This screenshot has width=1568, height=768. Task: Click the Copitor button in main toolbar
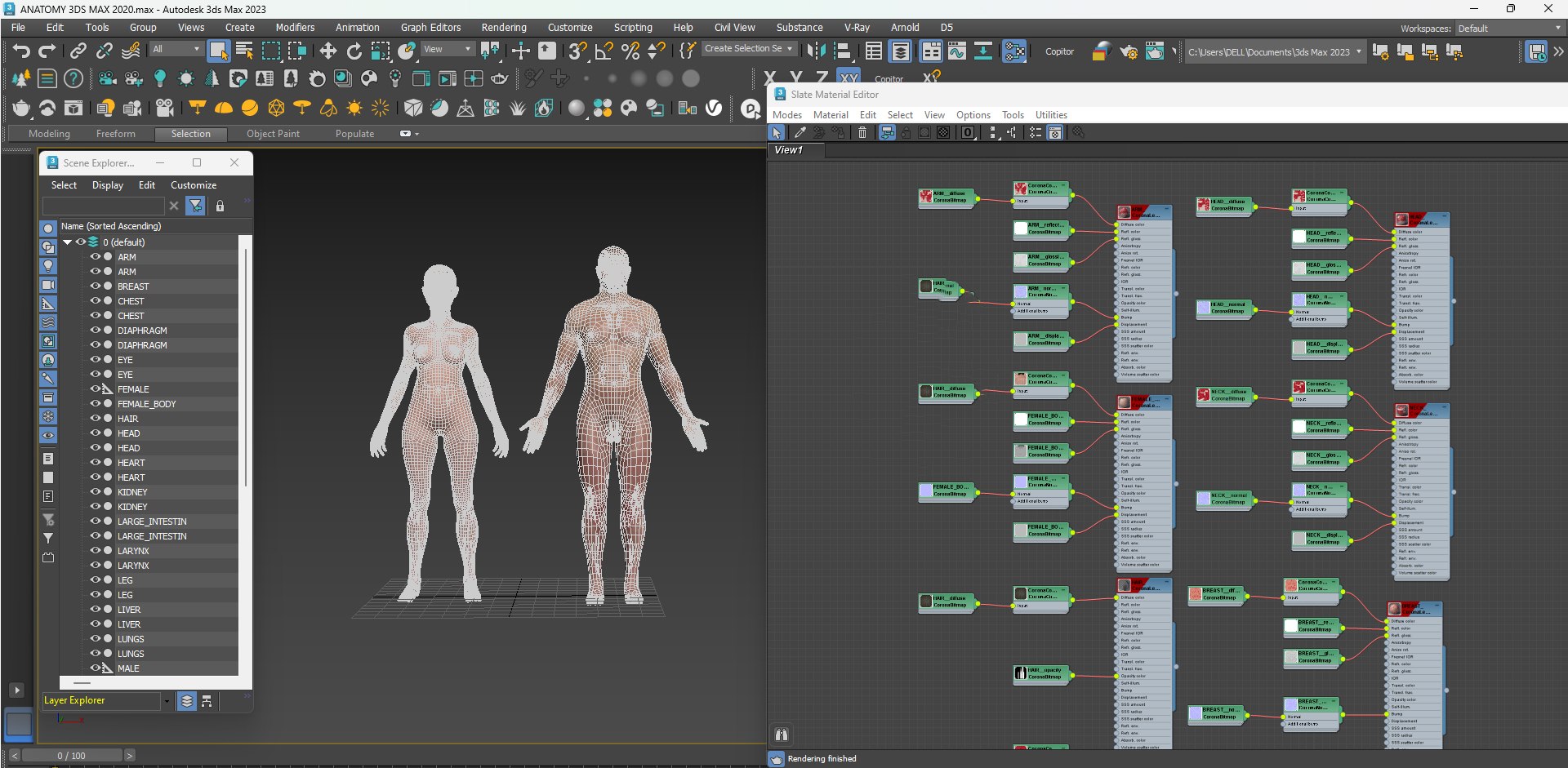click(x=1059, y=51)
